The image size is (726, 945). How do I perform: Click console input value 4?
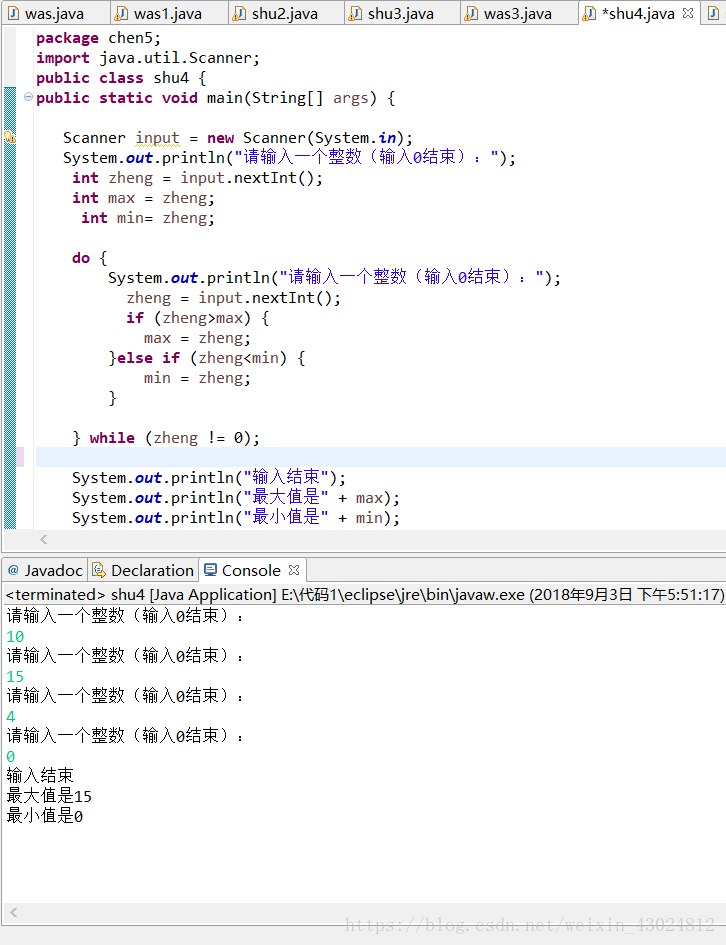point(11,717)
